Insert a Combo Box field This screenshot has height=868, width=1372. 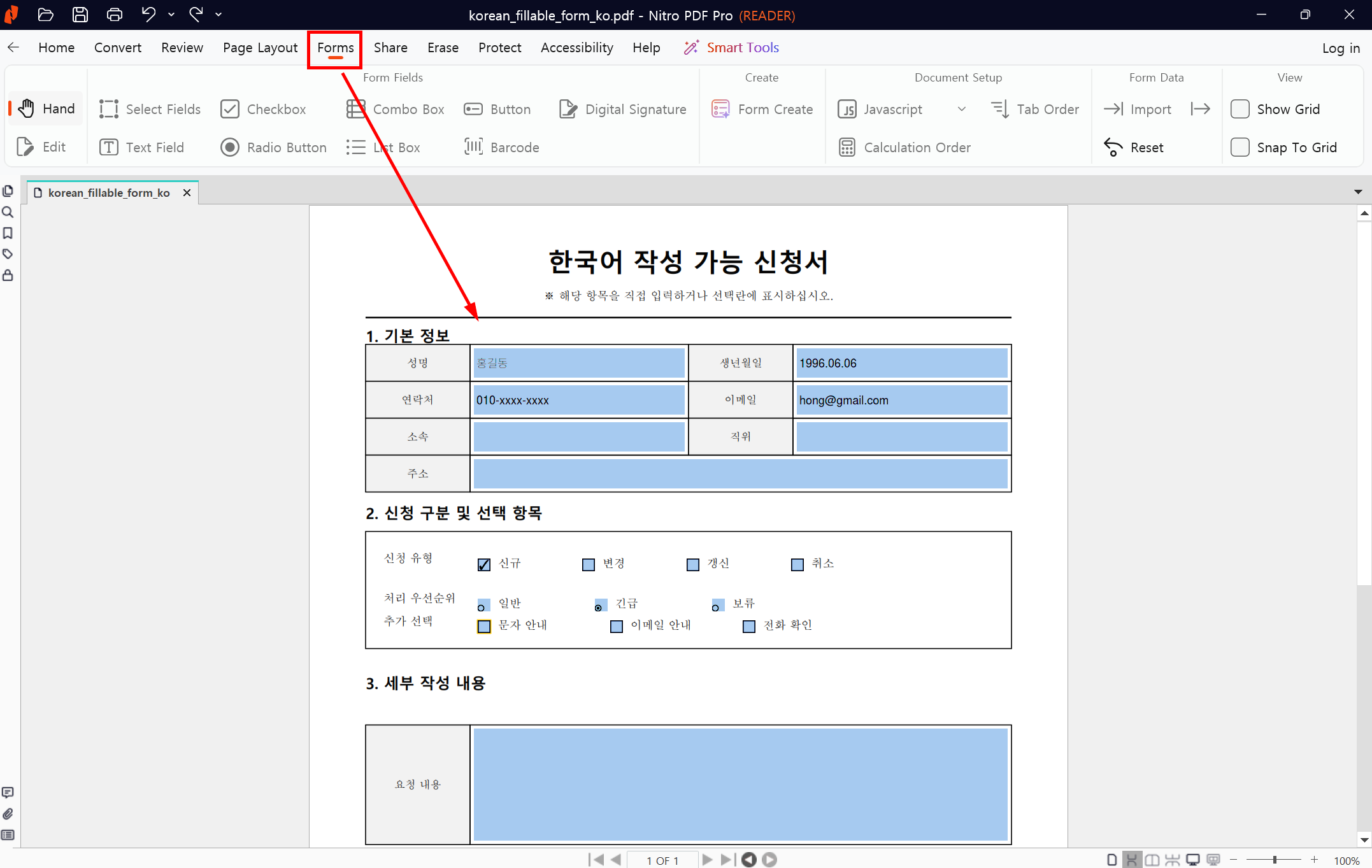click(396, 110)
